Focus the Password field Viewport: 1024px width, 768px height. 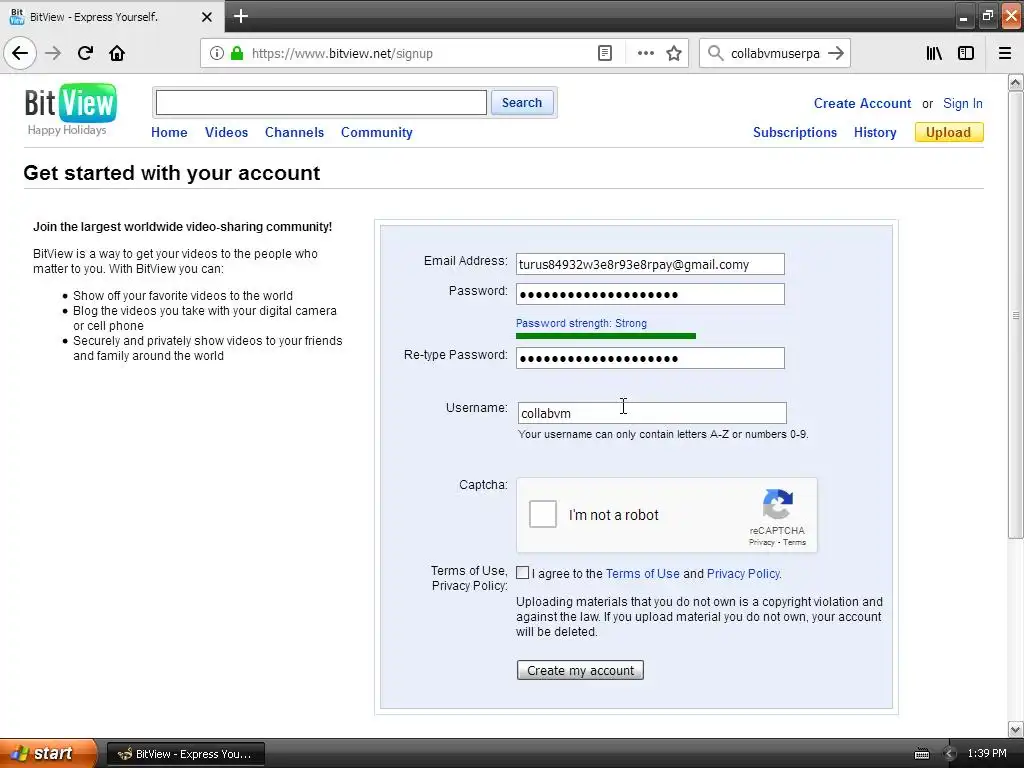coord(650,294)
